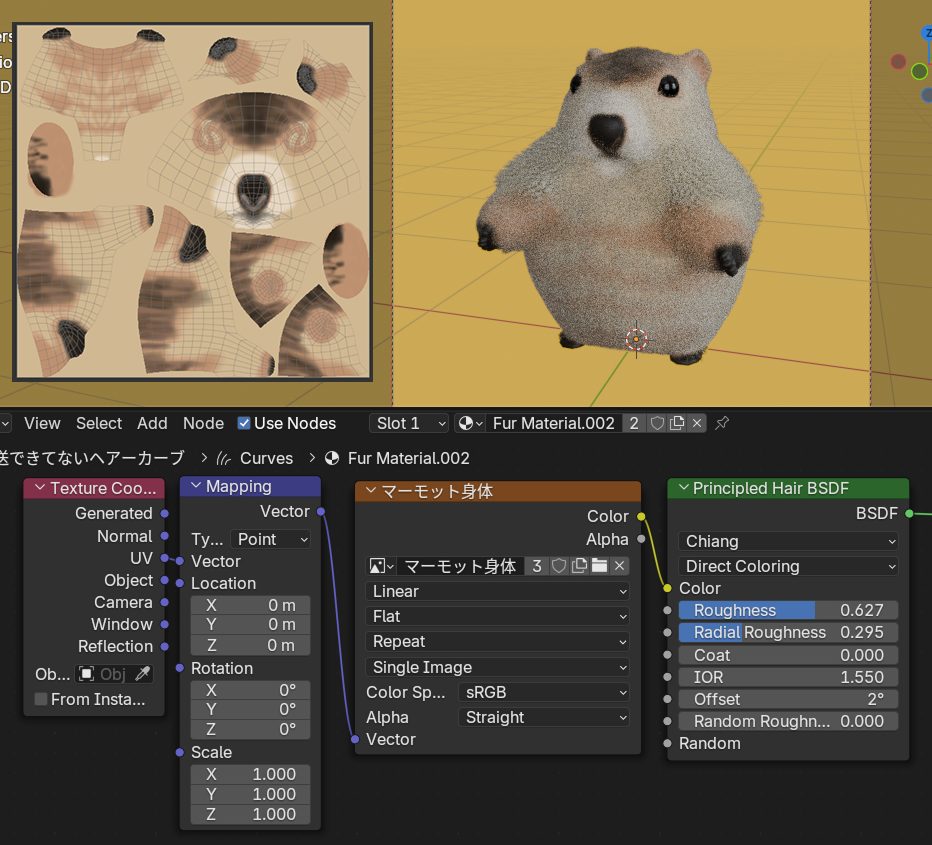The height and width of the screenshot is (845, 932).
Task: Unlink Fur Material.002 with the X icon
Action: pos(697,423)
